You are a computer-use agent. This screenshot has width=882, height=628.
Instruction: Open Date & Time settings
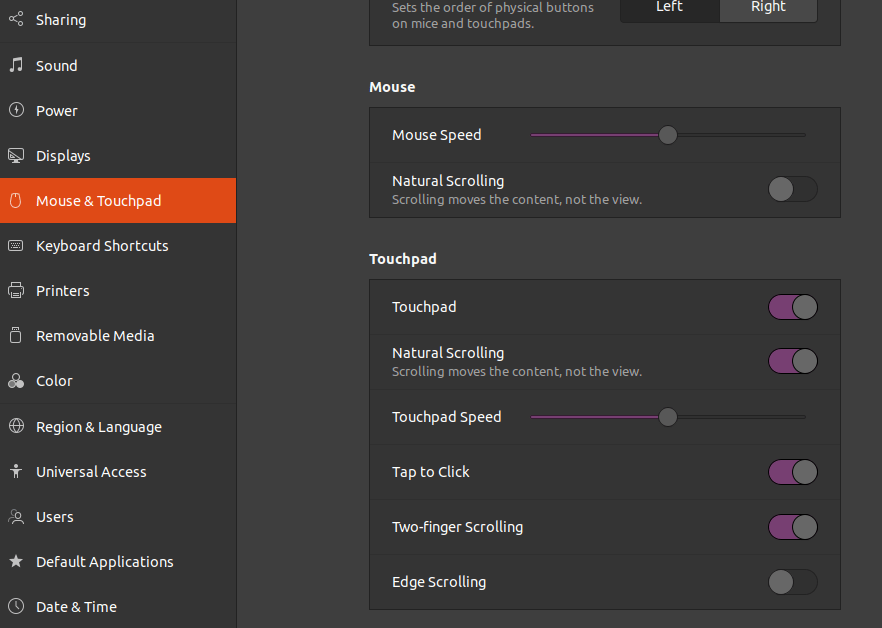pyautogui.click(x=76, y=607)
